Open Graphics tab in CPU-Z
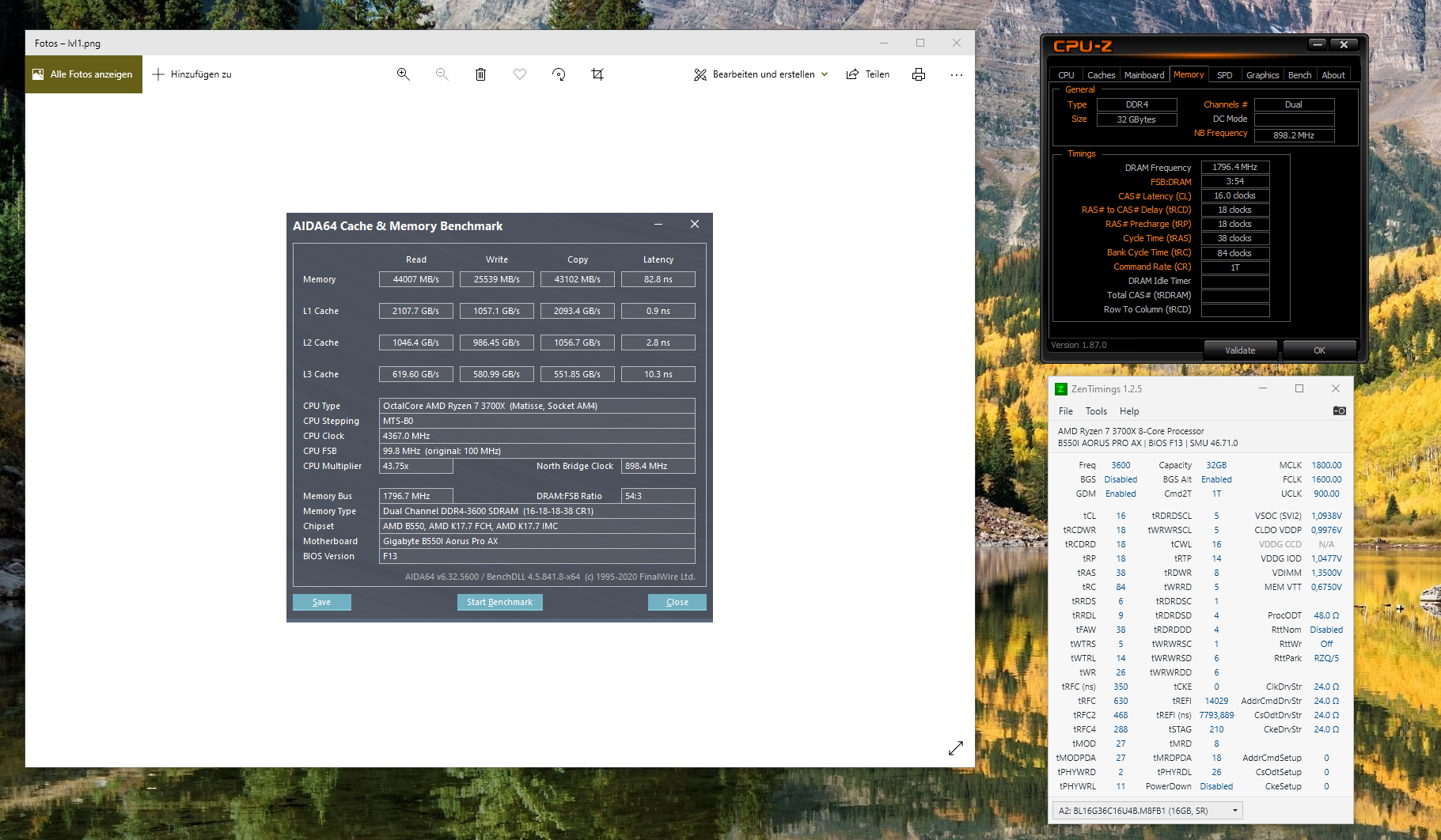Image resolution: width=1441 pixels, height=840 pixels. [1263, 75]
